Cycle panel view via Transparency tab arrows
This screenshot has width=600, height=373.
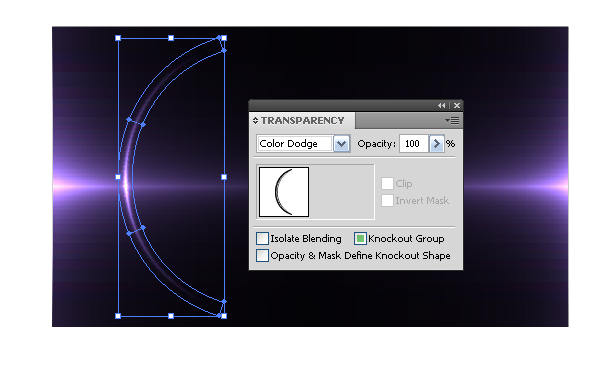point(255,121)
